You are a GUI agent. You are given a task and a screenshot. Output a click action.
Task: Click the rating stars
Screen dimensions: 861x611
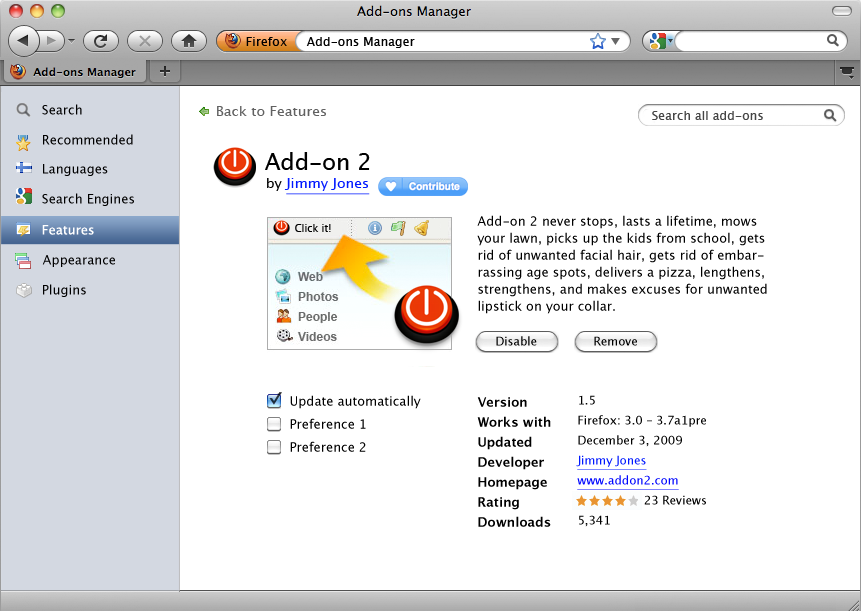coord(607,501)
